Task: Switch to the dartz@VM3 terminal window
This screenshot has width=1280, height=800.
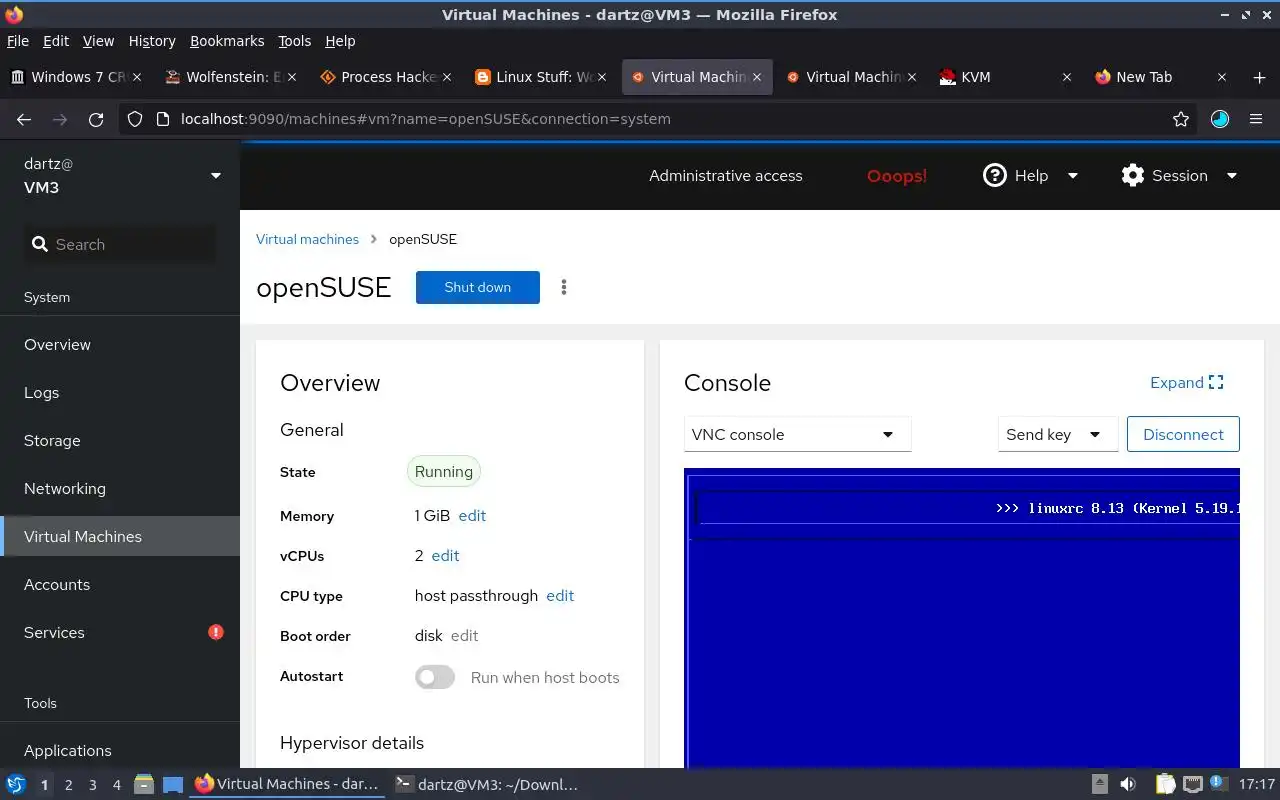Action: (x=487, y=784)
